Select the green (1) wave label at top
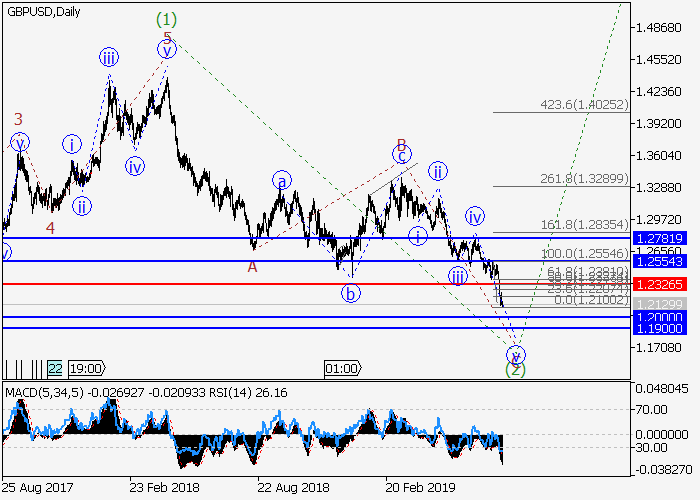This screenshot has width=700, height=500. click(x=166, y=19)
